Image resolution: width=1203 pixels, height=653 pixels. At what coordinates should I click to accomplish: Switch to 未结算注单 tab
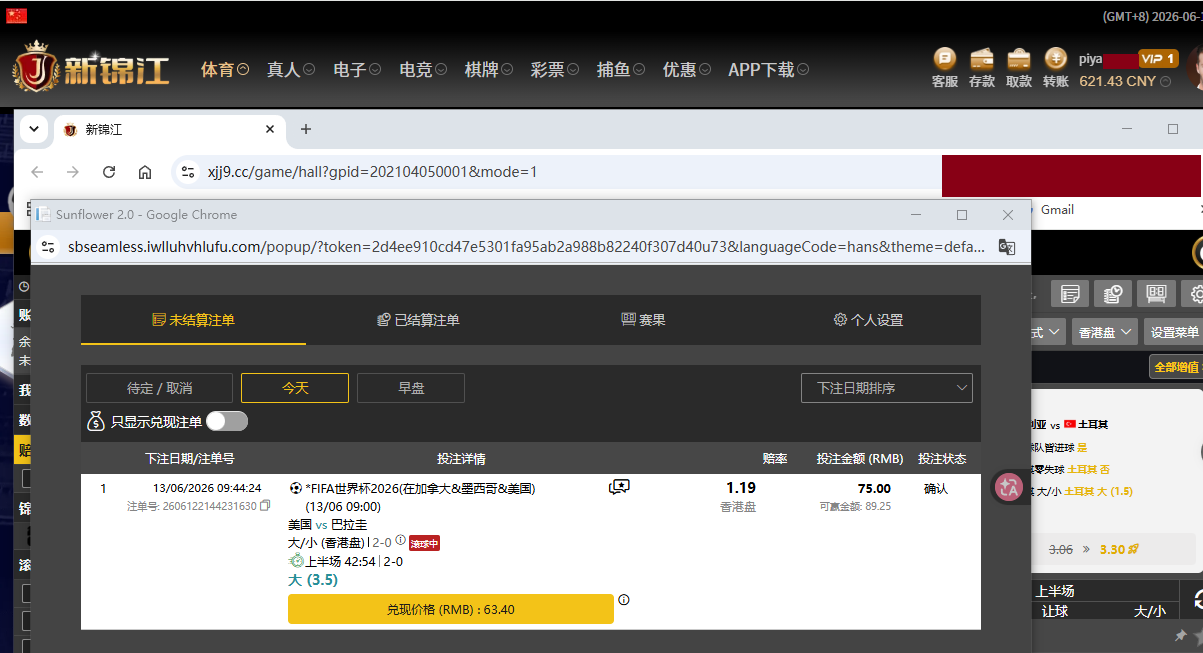[193, 320]
